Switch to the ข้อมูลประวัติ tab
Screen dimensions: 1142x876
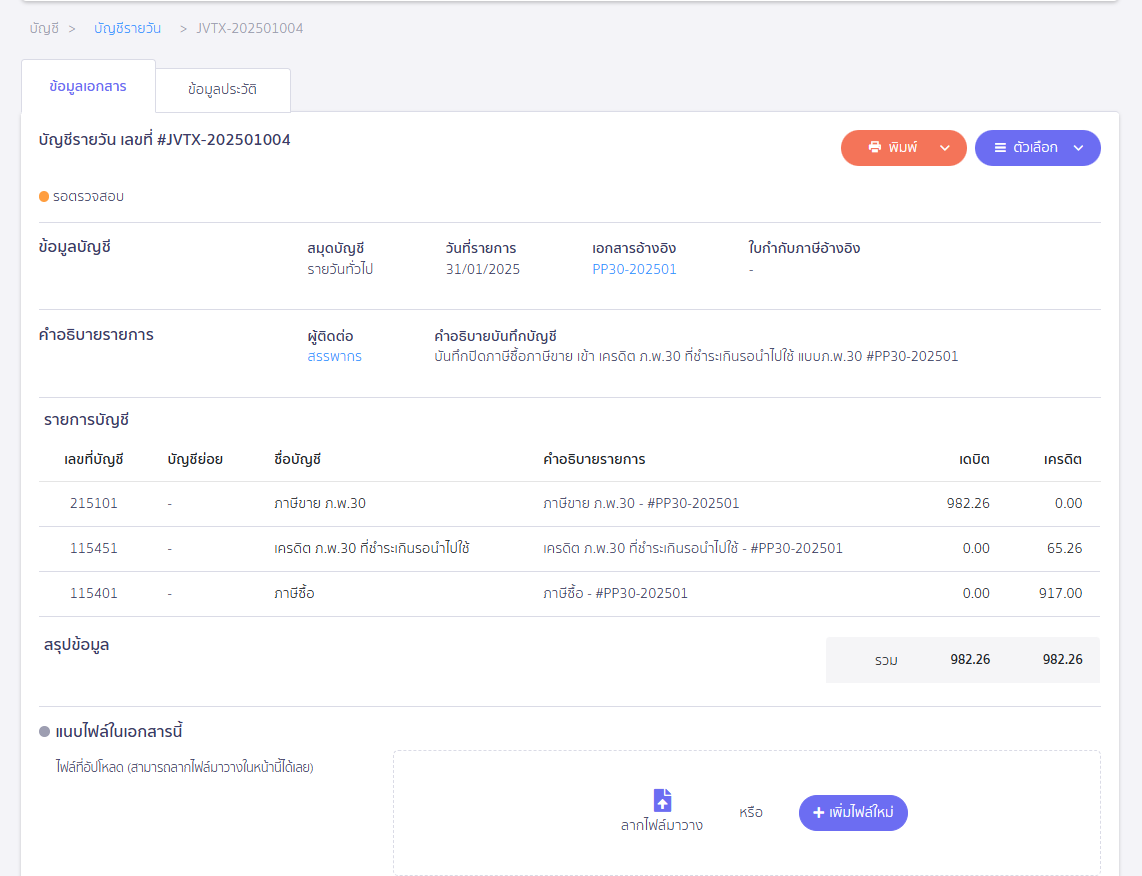click(x=222, y=90)
